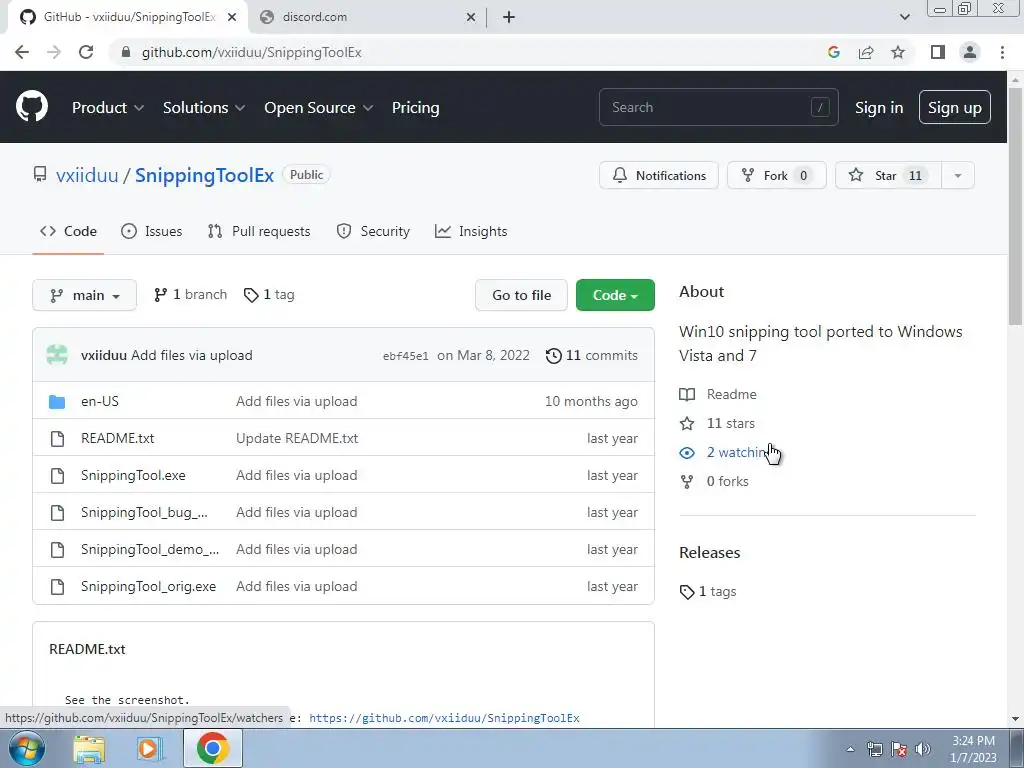This screenshot has height=768, width=1024.
Task: Open SnippingTool_orig.exe file
Action: tap(148, 586)
